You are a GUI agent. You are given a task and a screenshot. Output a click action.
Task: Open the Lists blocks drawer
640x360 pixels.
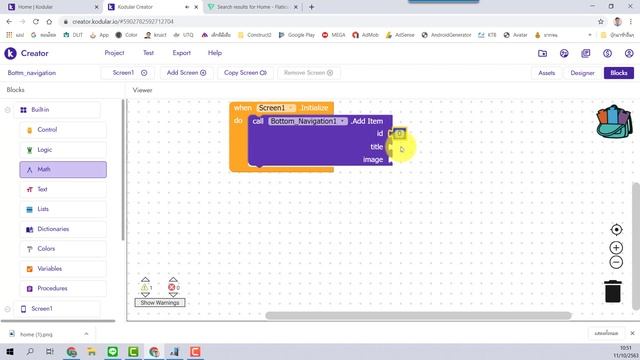point(63,209)
